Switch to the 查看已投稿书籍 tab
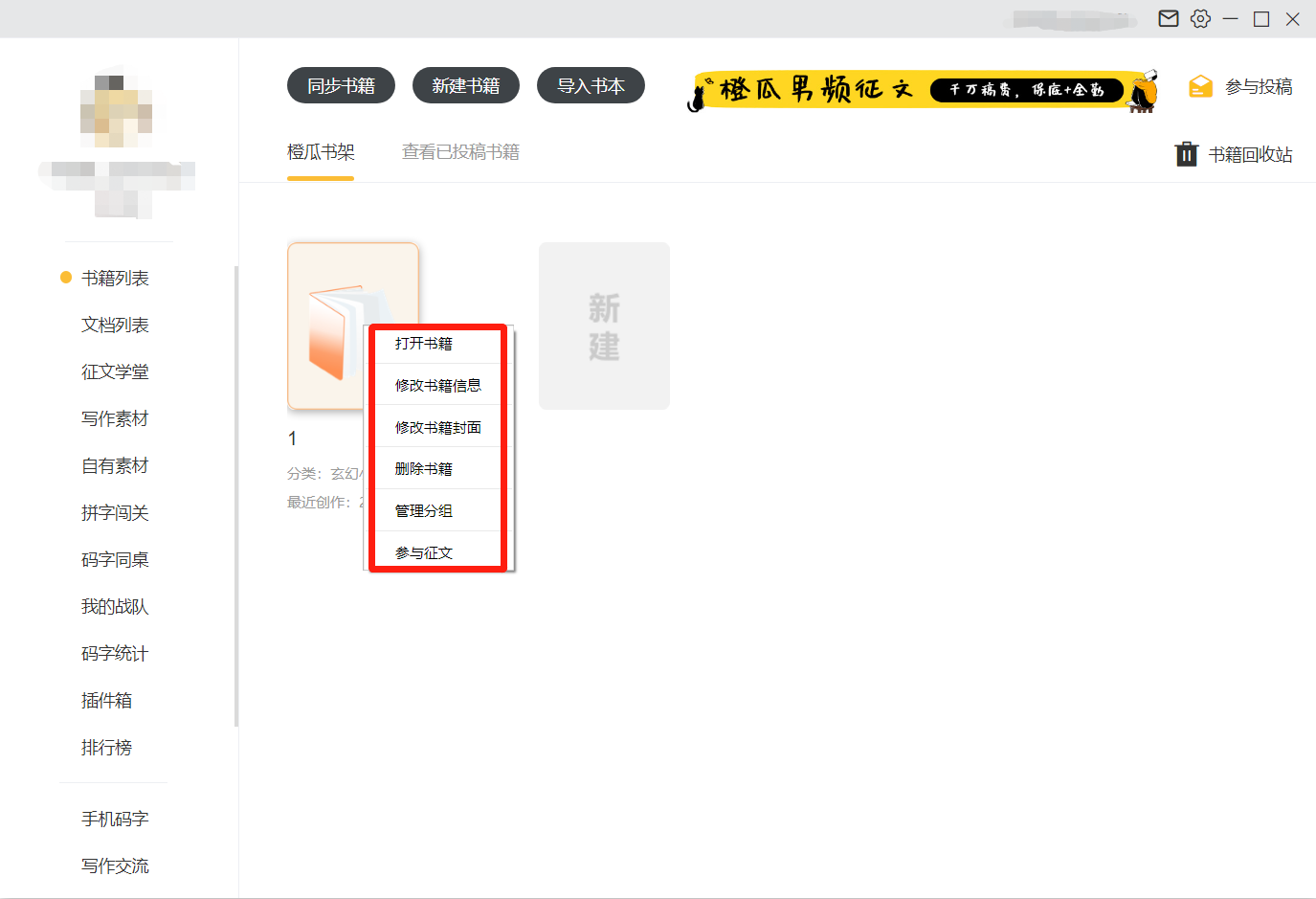Screen dimensions: 1316x899 point(460,151)
